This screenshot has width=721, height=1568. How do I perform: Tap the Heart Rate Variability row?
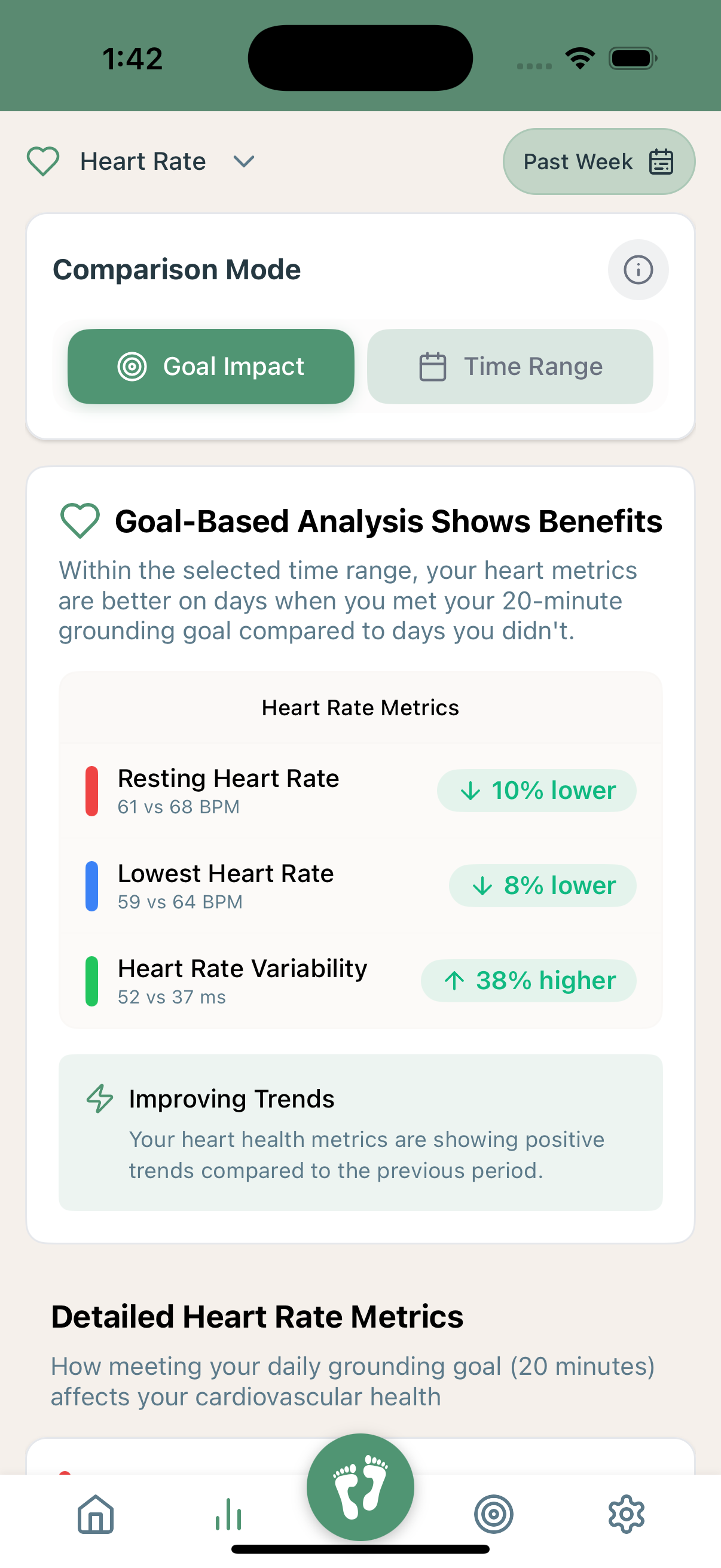[x=242, y=981]
